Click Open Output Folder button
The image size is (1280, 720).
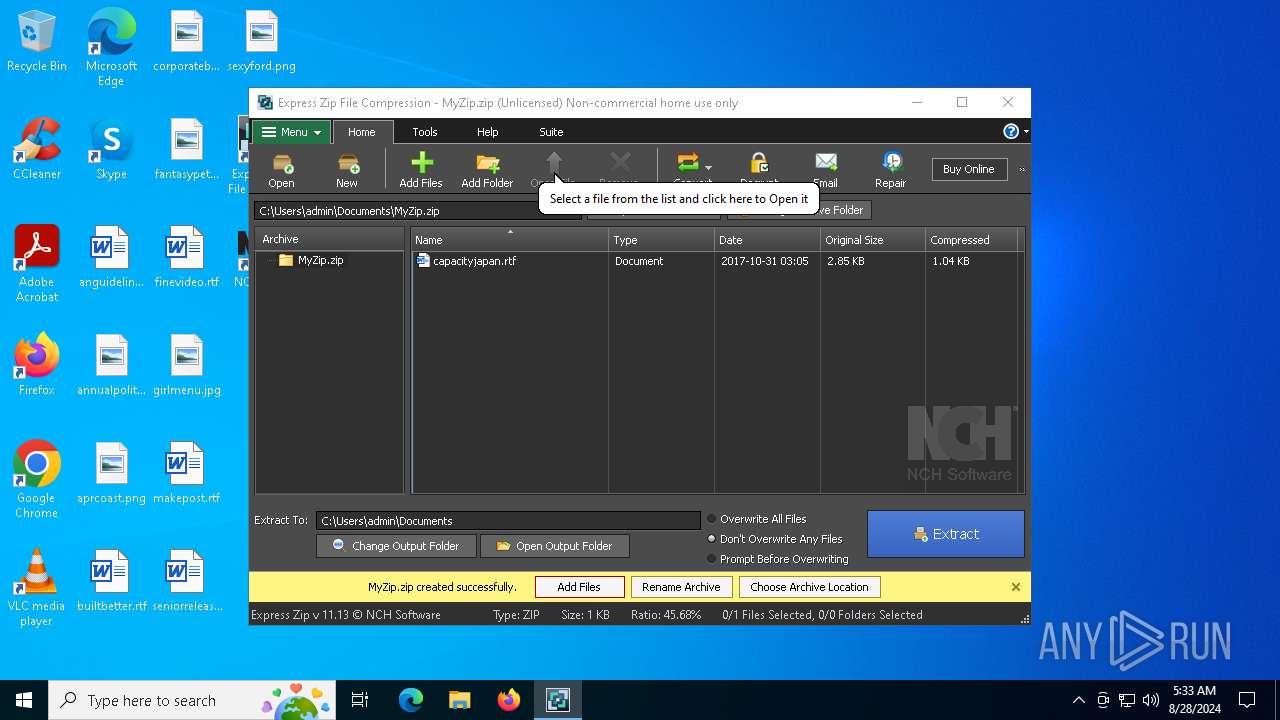pyautogui.click(x=555, y=546)
